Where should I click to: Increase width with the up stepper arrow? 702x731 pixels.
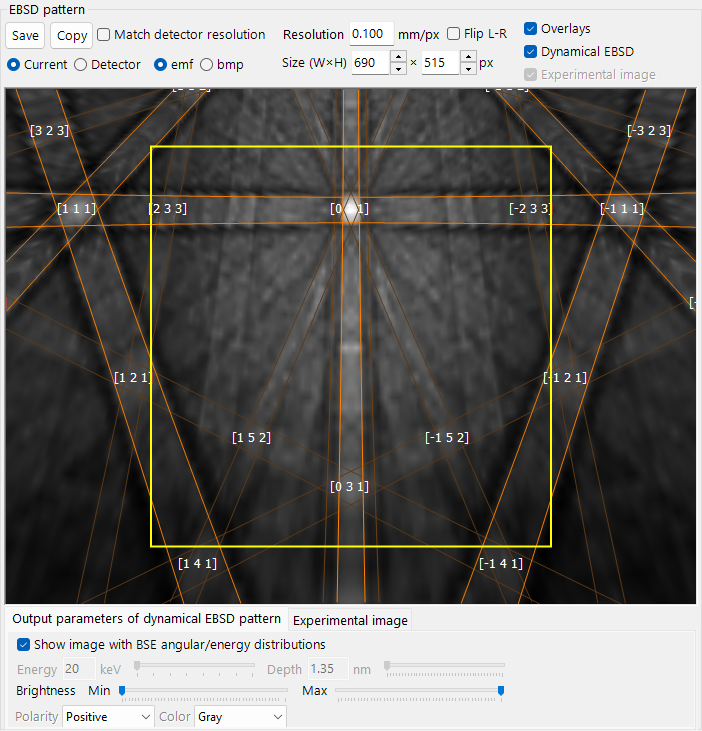398,56
